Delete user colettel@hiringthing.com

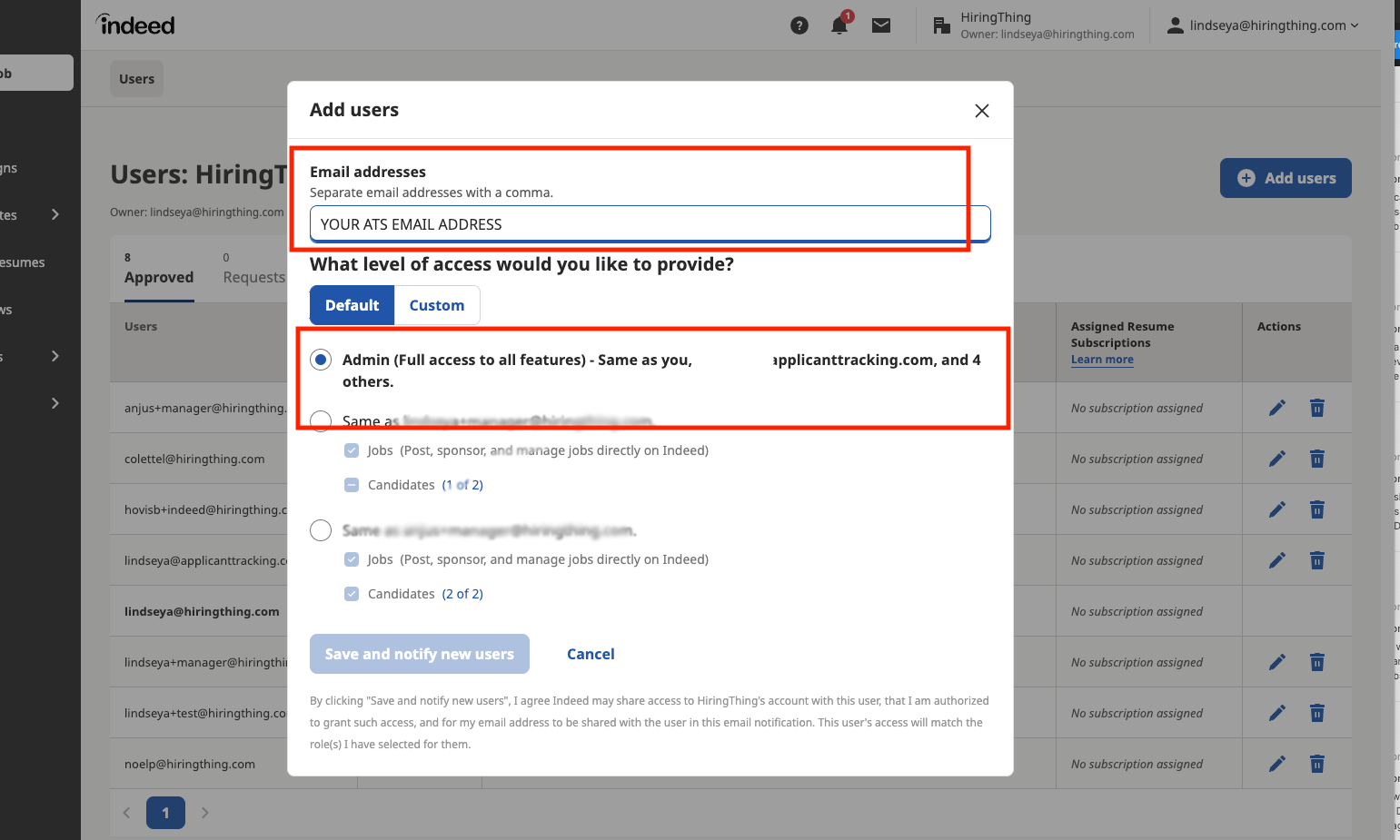tap(1317, 459)
